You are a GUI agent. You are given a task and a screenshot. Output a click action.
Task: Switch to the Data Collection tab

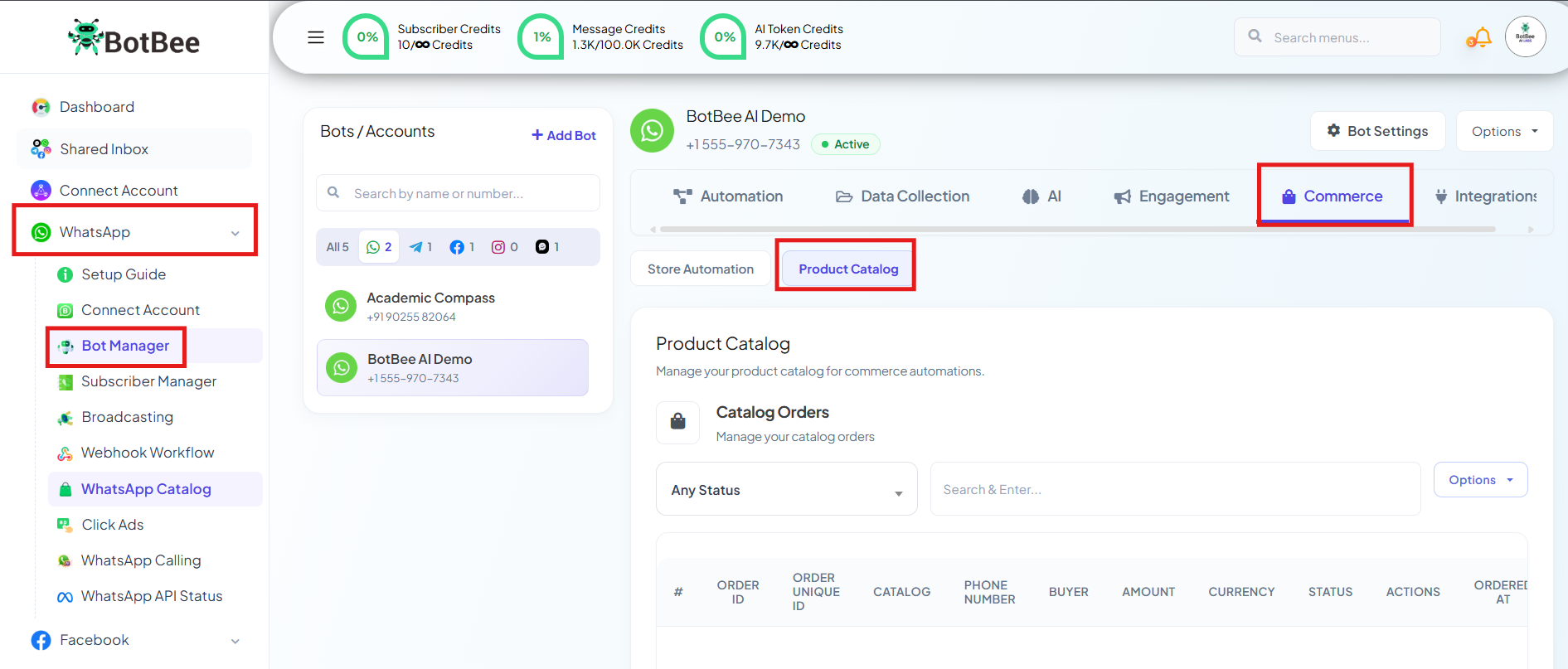tap(902, 196)
